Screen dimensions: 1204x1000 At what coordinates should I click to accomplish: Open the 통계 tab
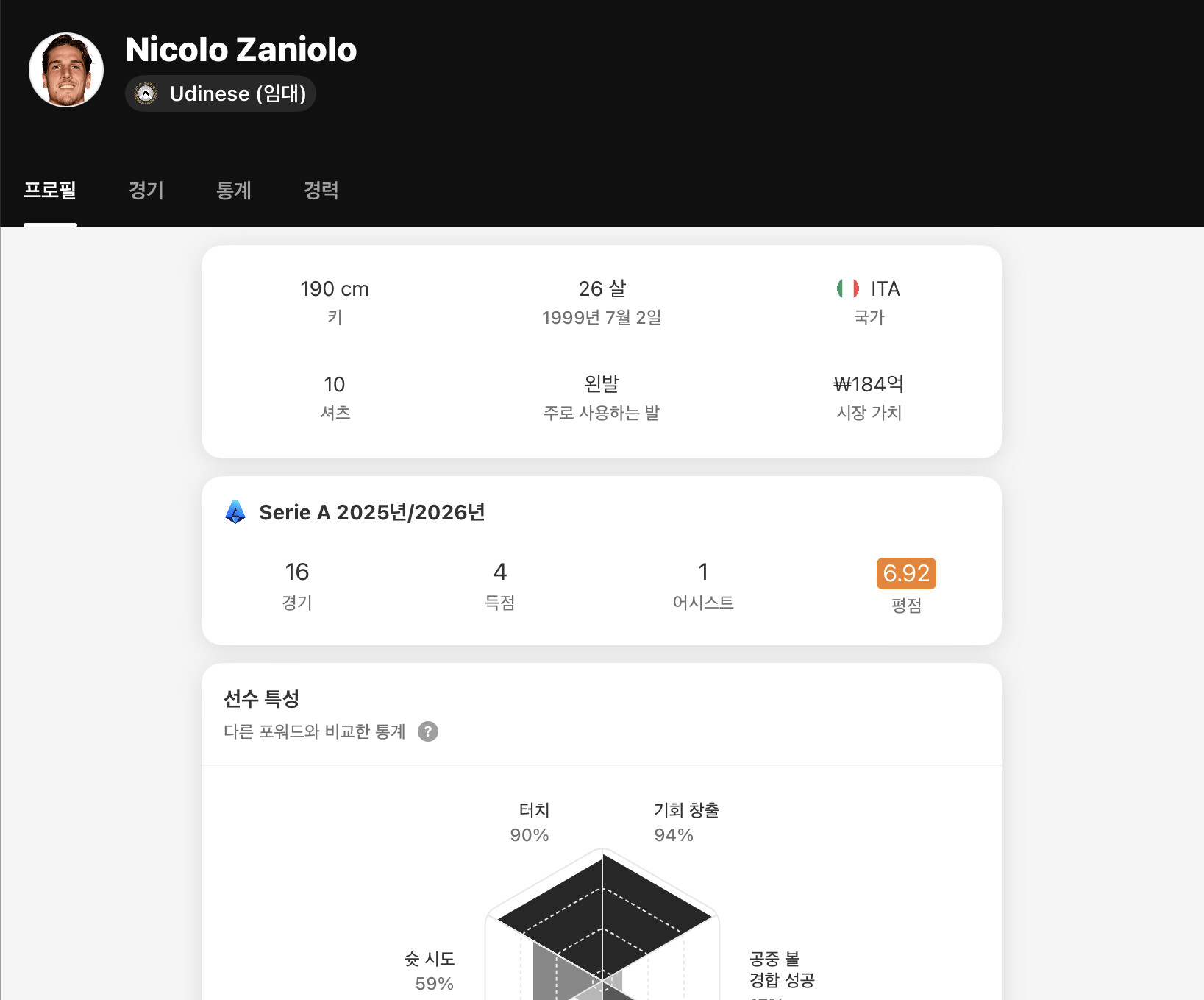[234, 191]
